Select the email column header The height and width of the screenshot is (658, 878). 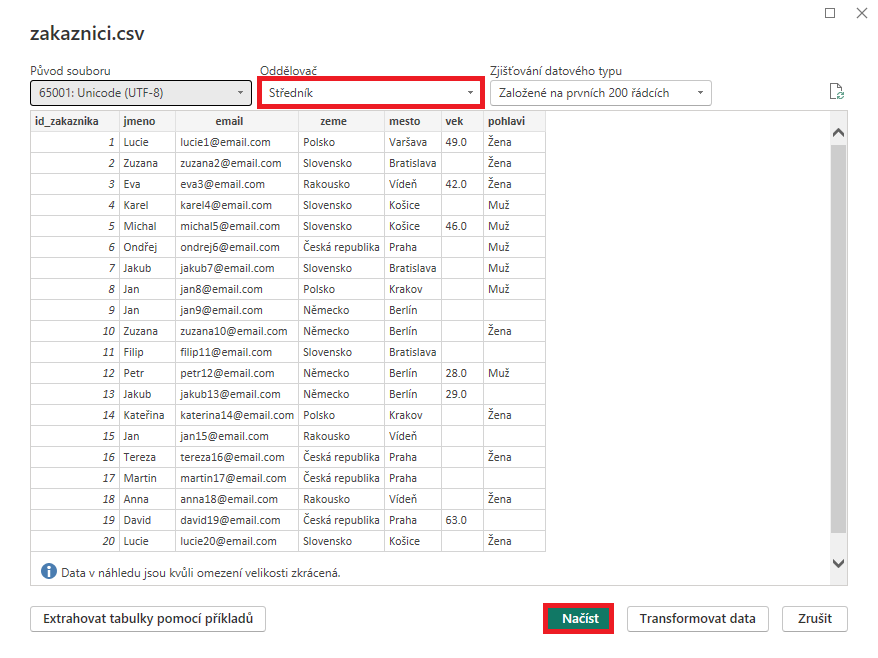[x=229, y=121]
